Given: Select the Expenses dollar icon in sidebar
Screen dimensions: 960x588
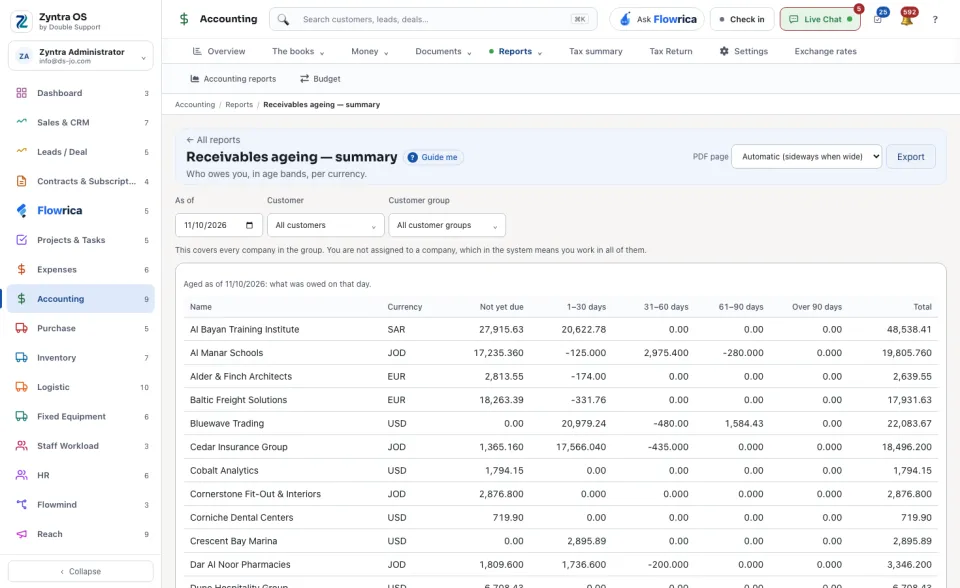Looking at the screenshot, I should point(21,270).
